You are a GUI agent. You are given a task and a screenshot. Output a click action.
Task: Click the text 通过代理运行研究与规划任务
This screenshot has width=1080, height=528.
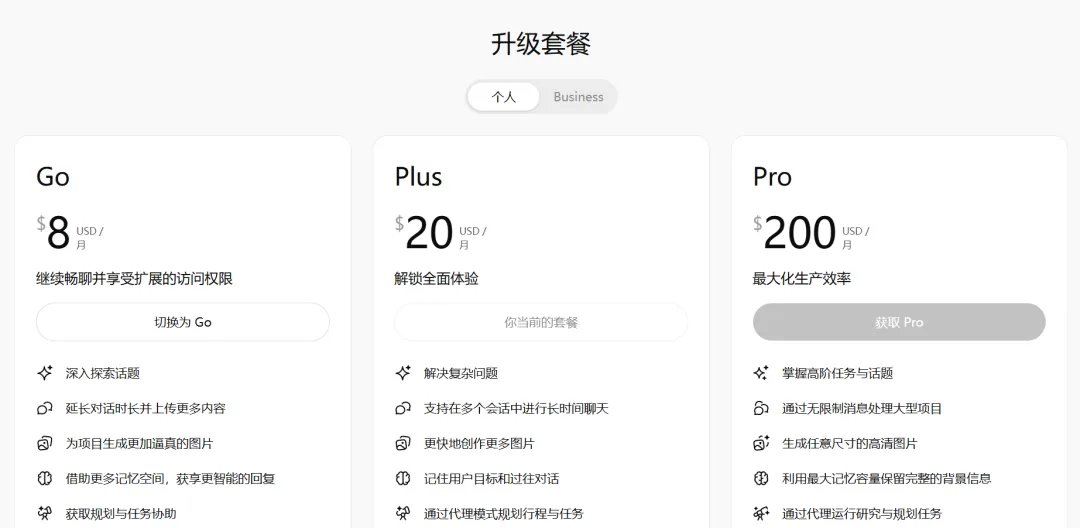862,514
